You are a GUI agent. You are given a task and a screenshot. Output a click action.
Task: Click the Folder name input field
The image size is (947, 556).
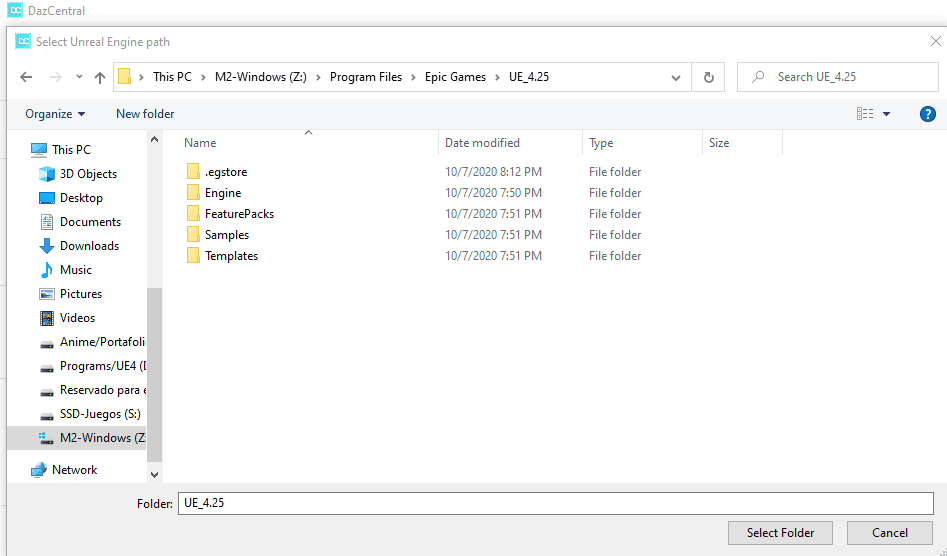click(x=555, y=503)
